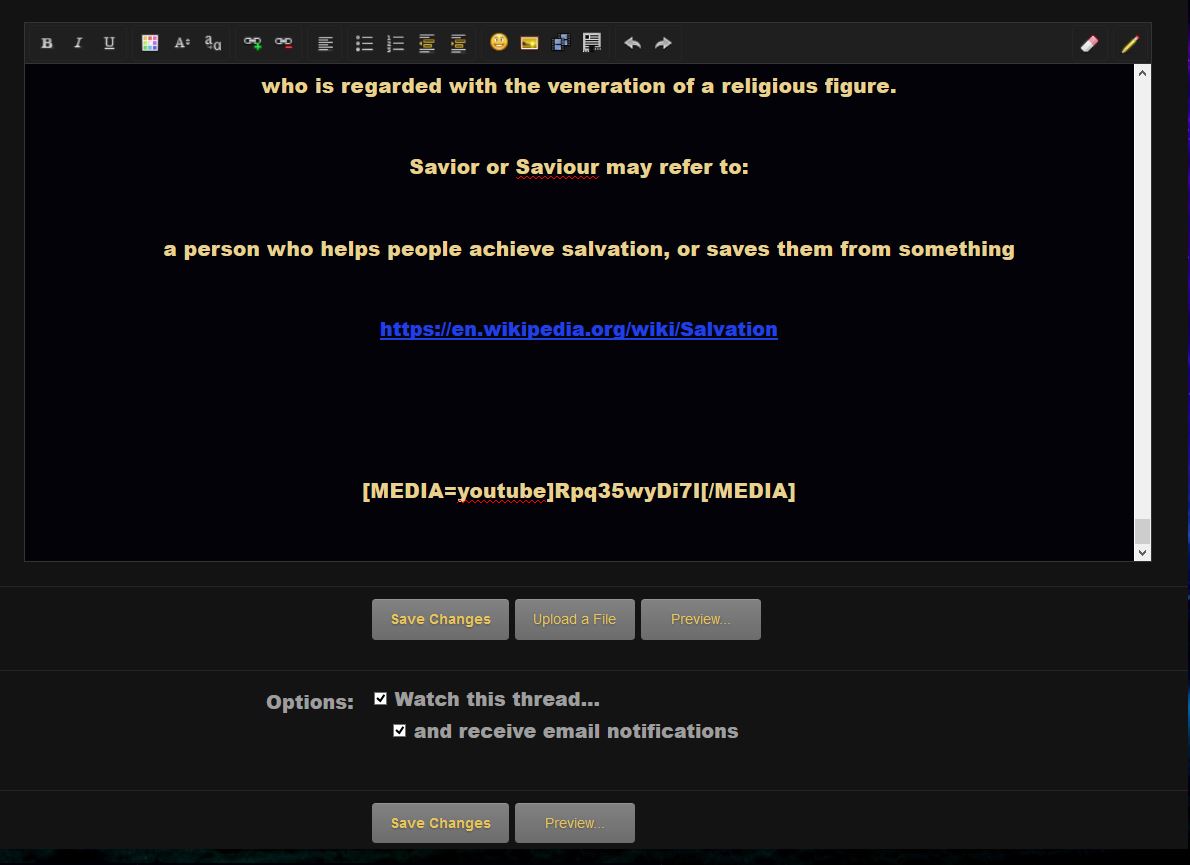Image resolution: width=1190 pixels, height=865 pixels.
Task: Open the font size dropdown
Action: pos(182,43)
